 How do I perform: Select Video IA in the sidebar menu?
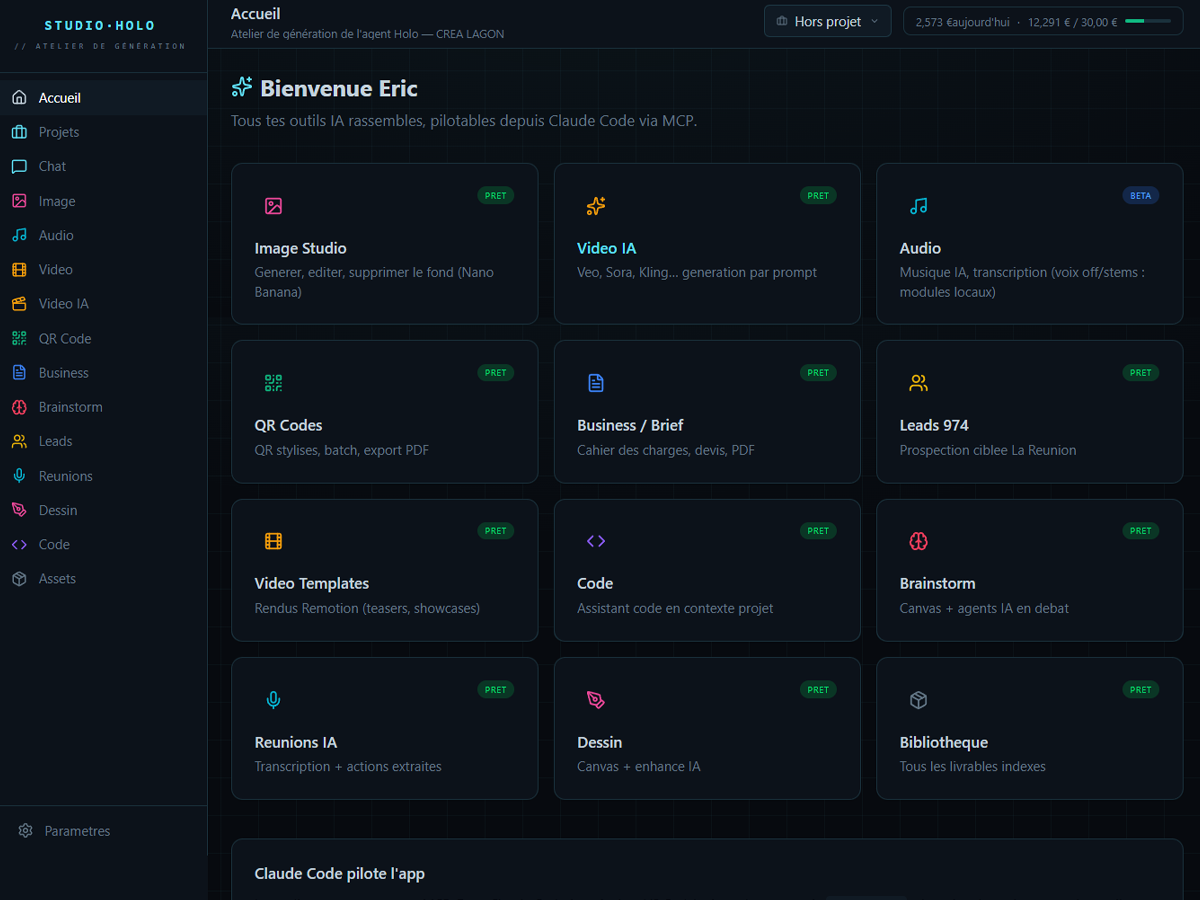point(104,303)
